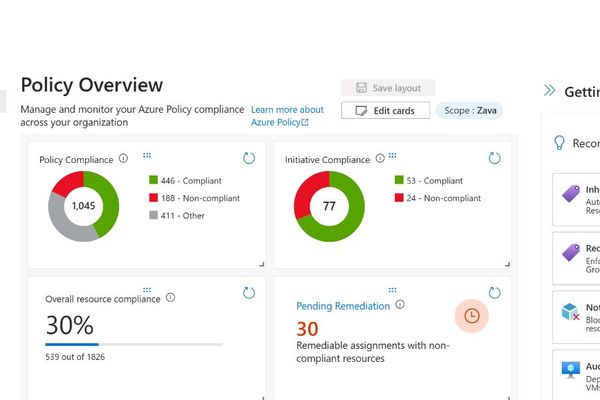Click the gray Other legend swatch

pyautogui.click(x=153, y=215)
